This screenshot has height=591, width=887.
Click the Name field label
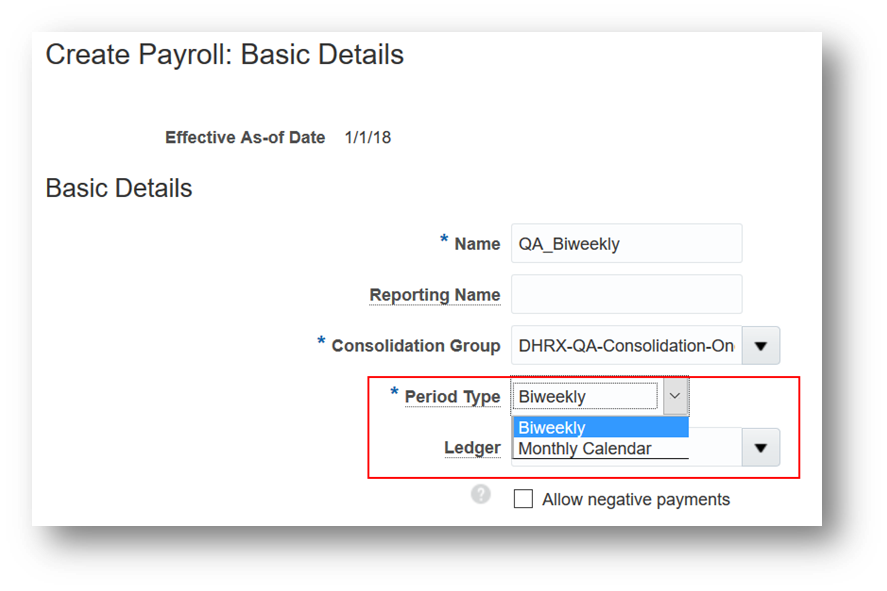477,244
